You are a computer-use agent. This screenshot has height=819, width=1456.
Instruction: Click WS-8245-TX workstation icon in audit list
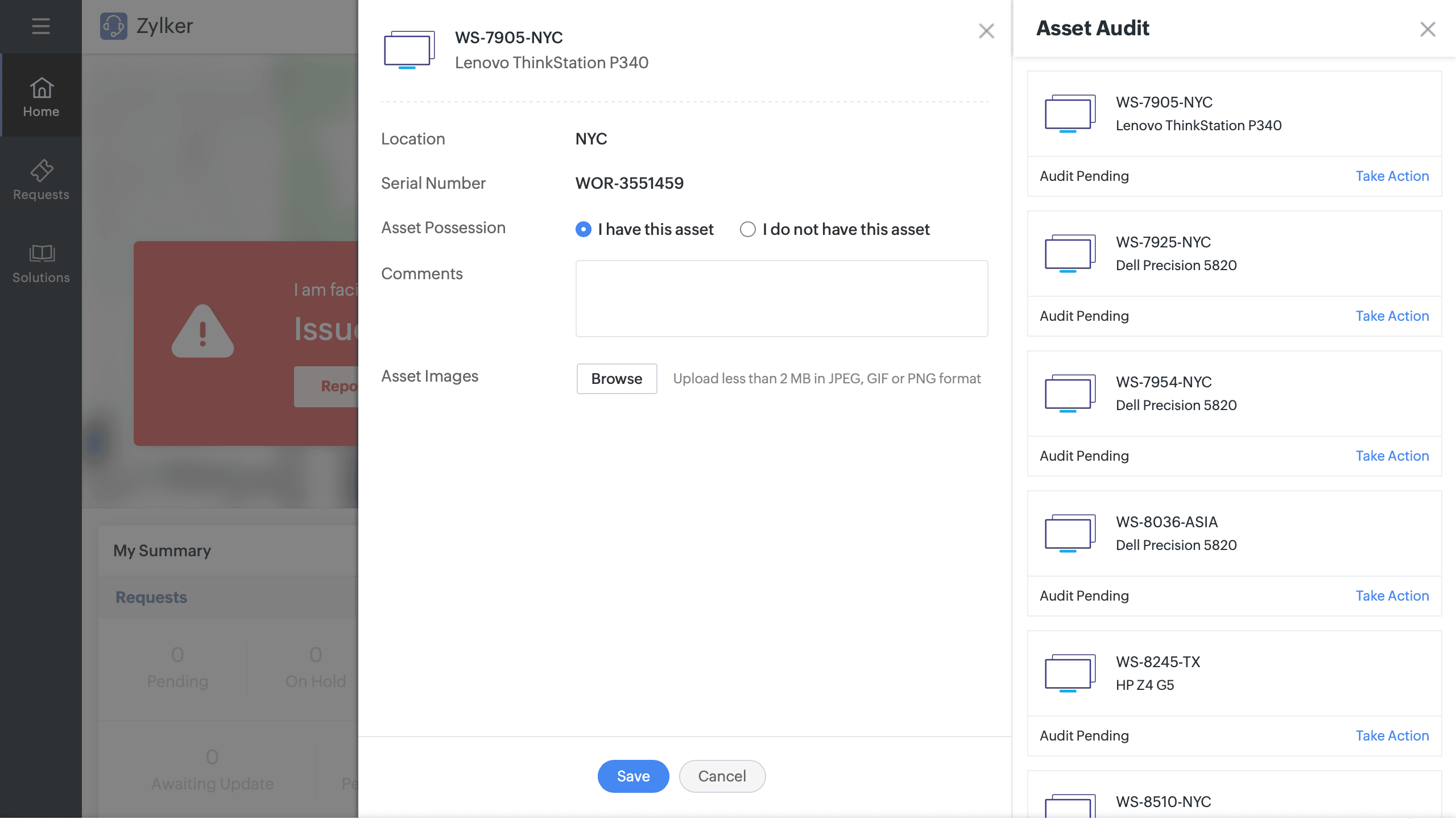[1070, 673]
